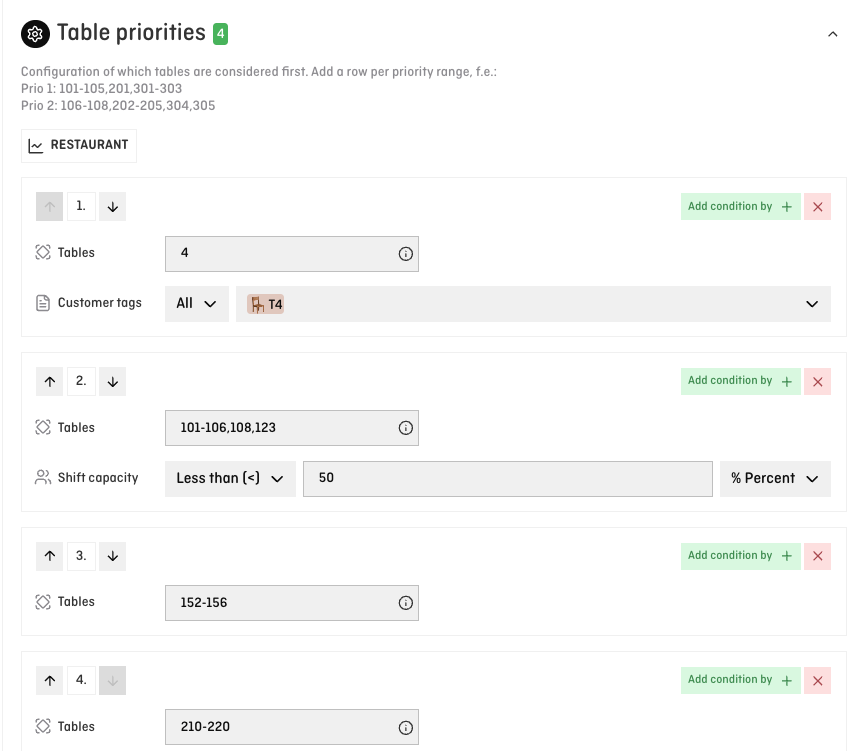Open the Less than (<) comparison dropdown
864x751 pixels.
pos(230,478)
